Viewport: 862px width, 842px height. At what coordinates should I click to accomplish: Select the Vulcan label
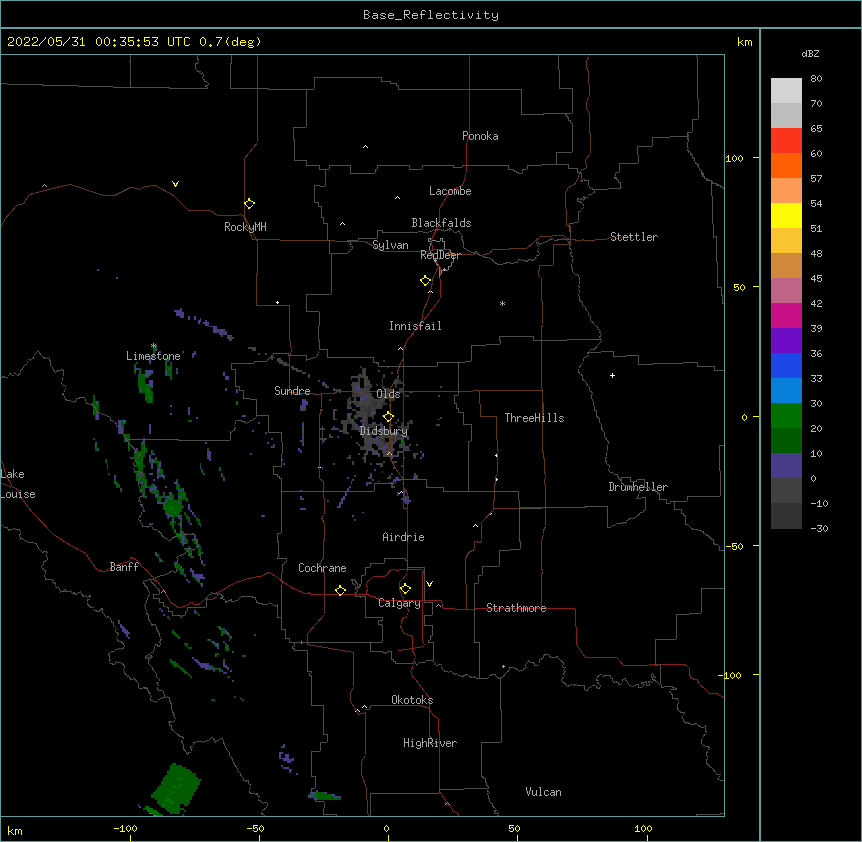tap(543, 792)
